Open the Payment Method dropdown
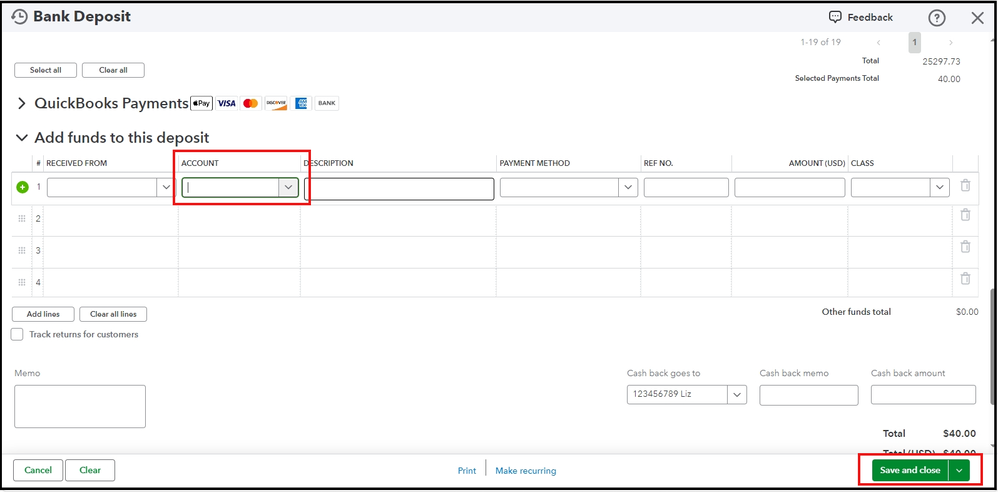 [x=628, y=187]
